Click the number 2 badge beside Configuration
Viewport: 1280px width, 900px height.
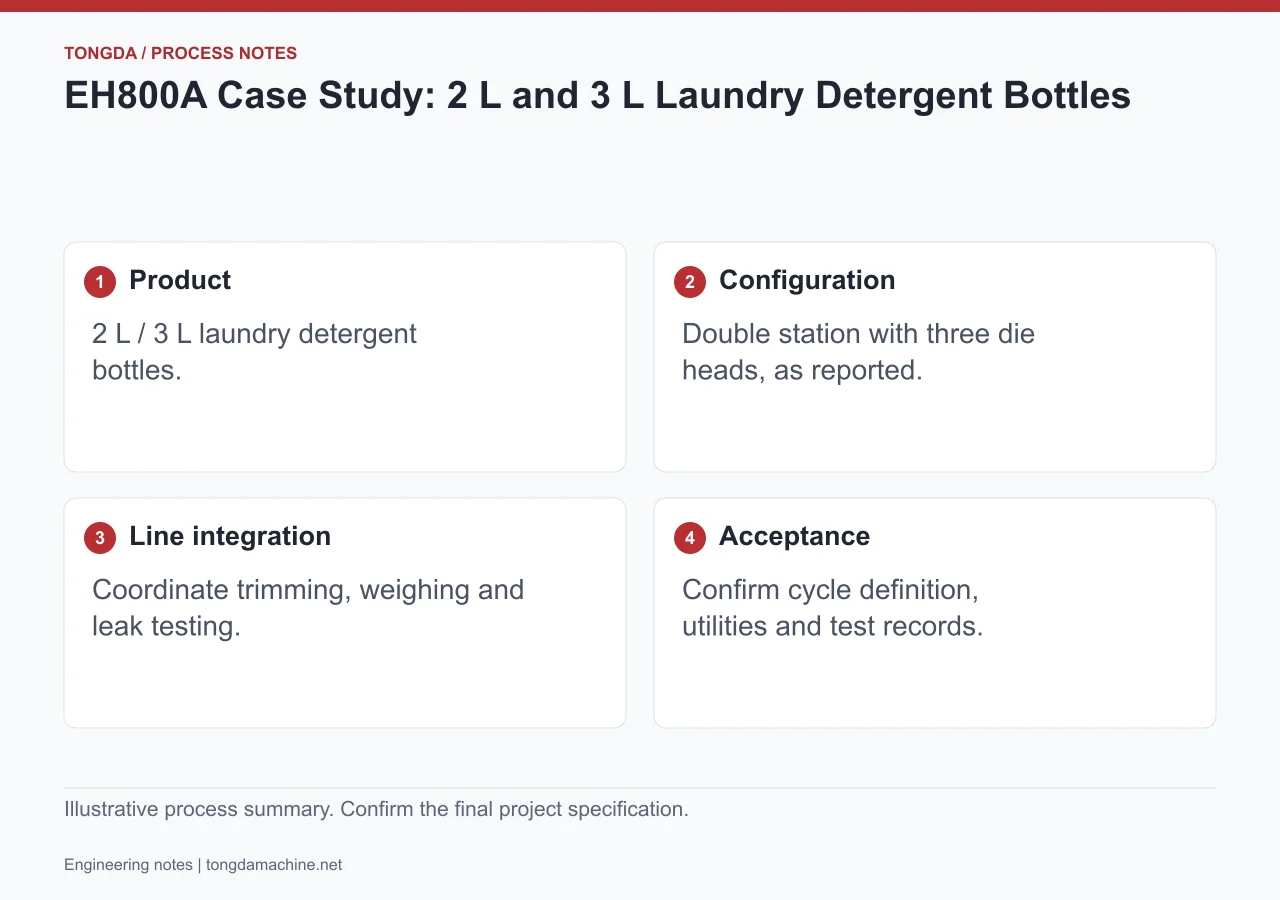[x=690, y=282]
